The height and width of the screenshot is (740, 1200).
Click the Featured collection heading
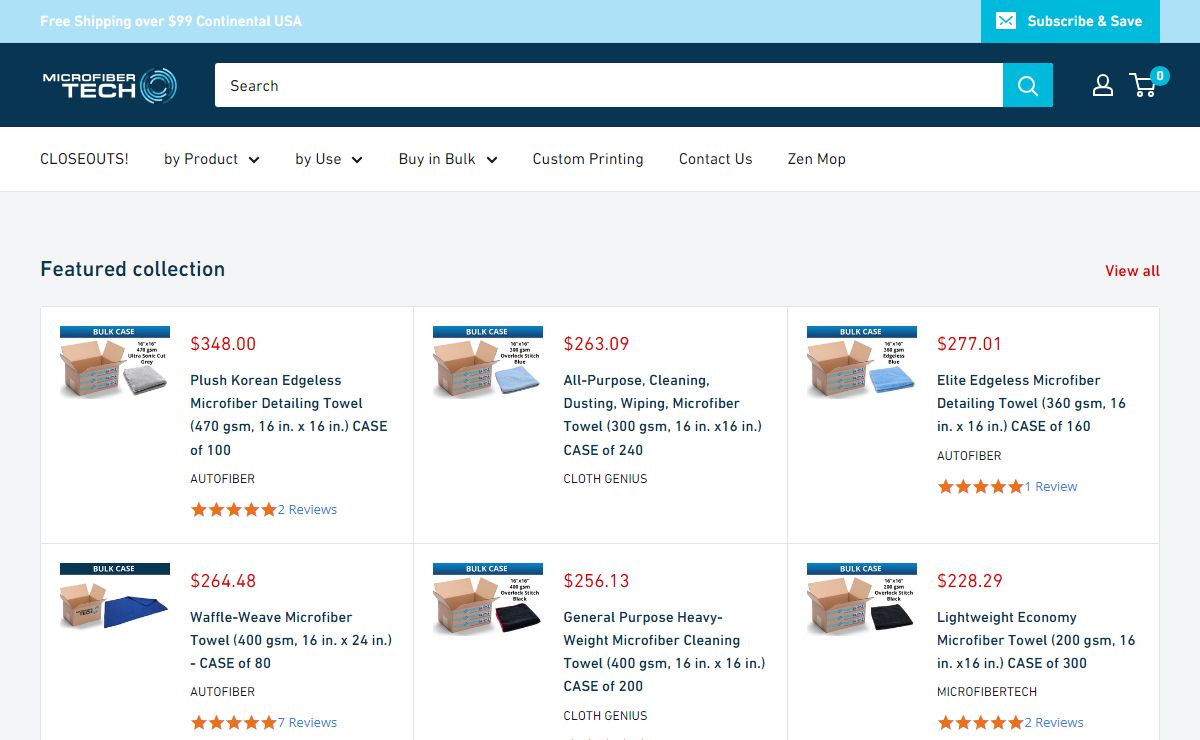tap(133, 269)
